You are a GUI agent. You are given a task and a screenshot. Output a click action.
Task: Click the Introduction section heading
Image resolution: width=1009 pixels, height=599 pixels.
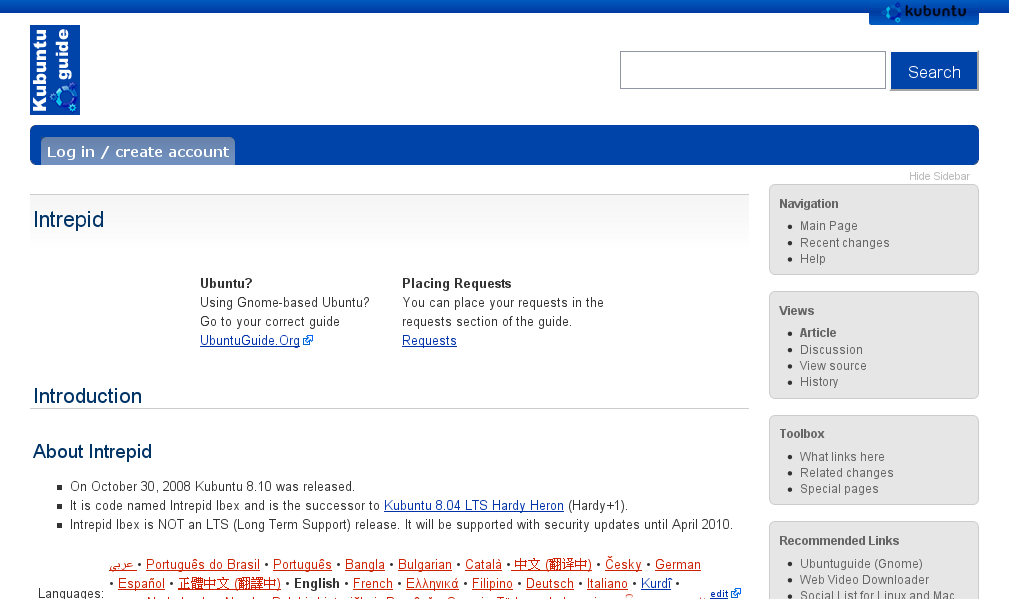(x=88, y=396)
